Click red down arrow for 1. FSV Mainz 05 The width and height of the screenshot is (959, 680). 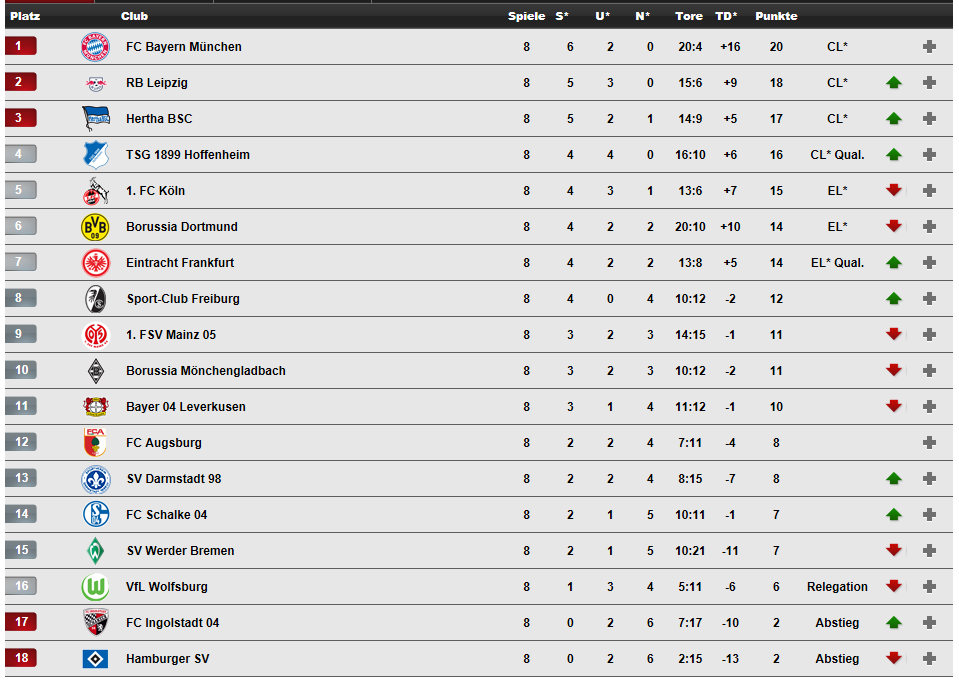coord(894,335)
